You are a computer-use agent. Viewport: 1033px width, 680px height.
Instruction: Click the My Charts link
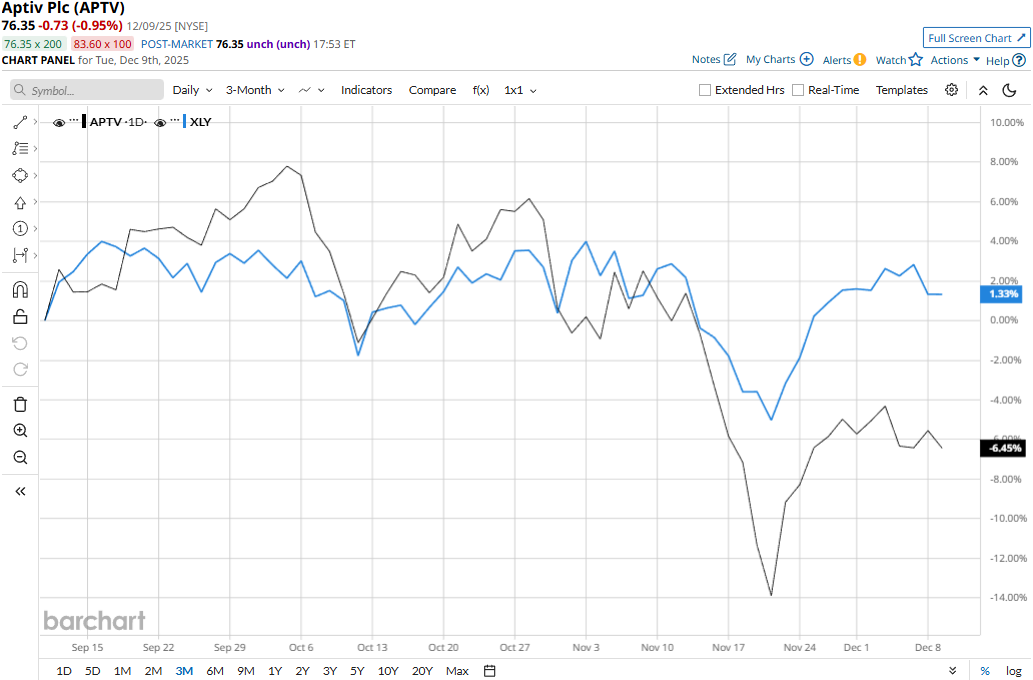[770, 59]
